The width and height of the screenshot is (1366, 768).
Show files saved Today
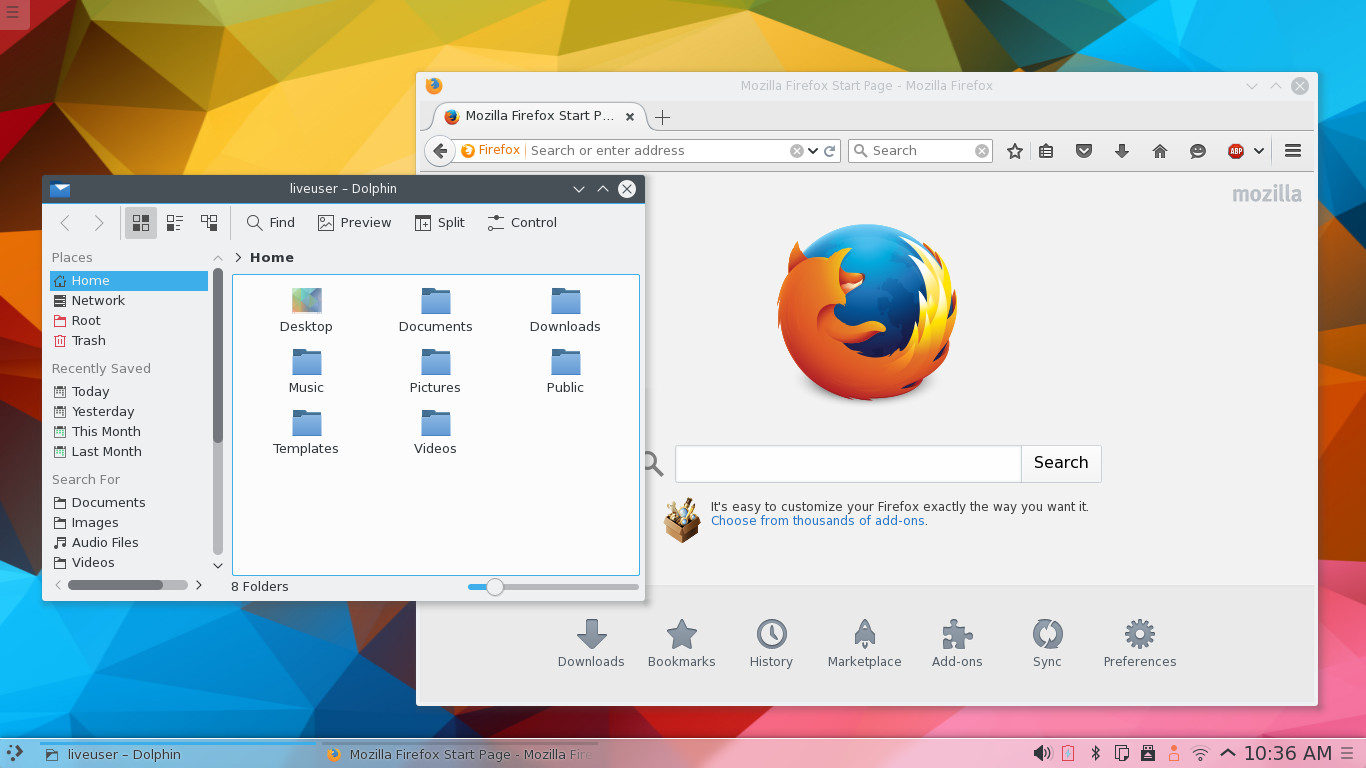[129, 392]
